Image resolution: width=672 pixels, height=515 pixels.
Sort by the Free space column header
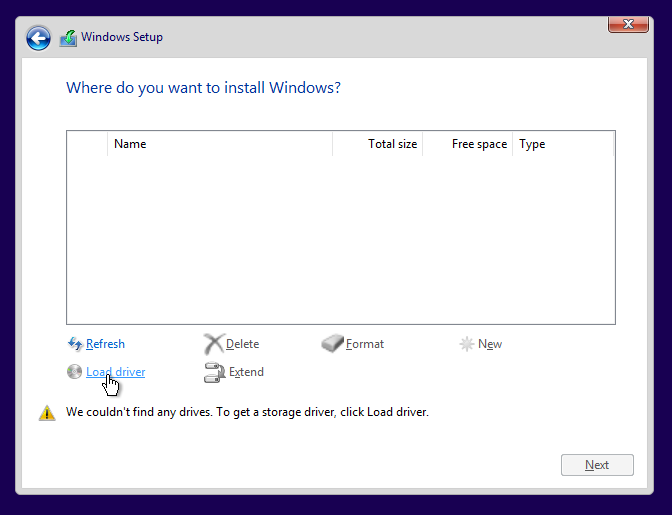(468, 144)
